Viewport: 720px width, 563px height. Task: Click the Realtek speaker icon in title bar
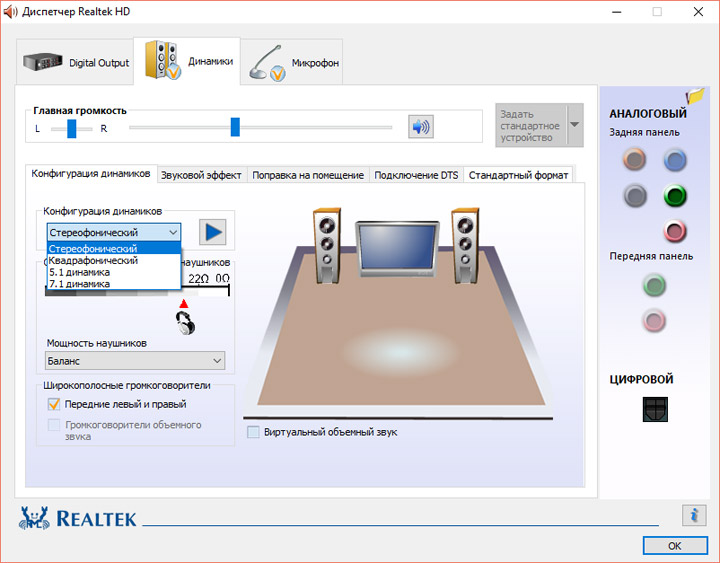point(10,11)
